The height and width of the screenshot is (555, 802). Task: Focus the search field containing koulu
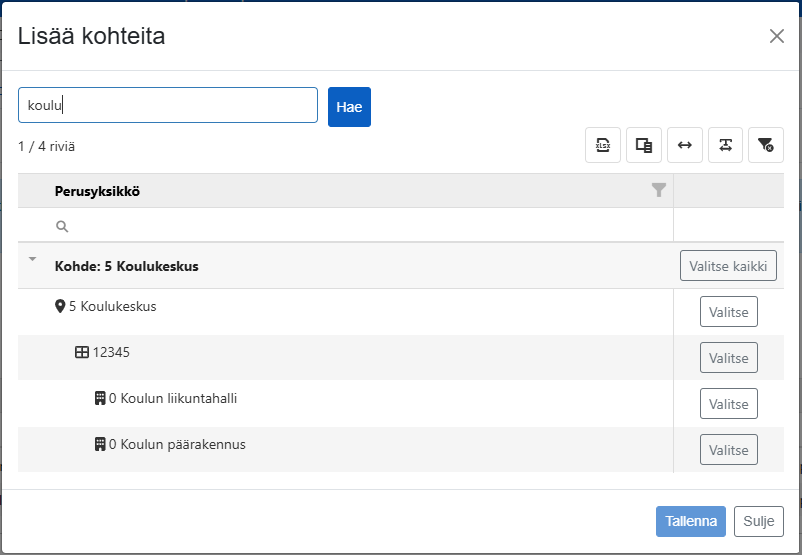click(x=168, y=105)
